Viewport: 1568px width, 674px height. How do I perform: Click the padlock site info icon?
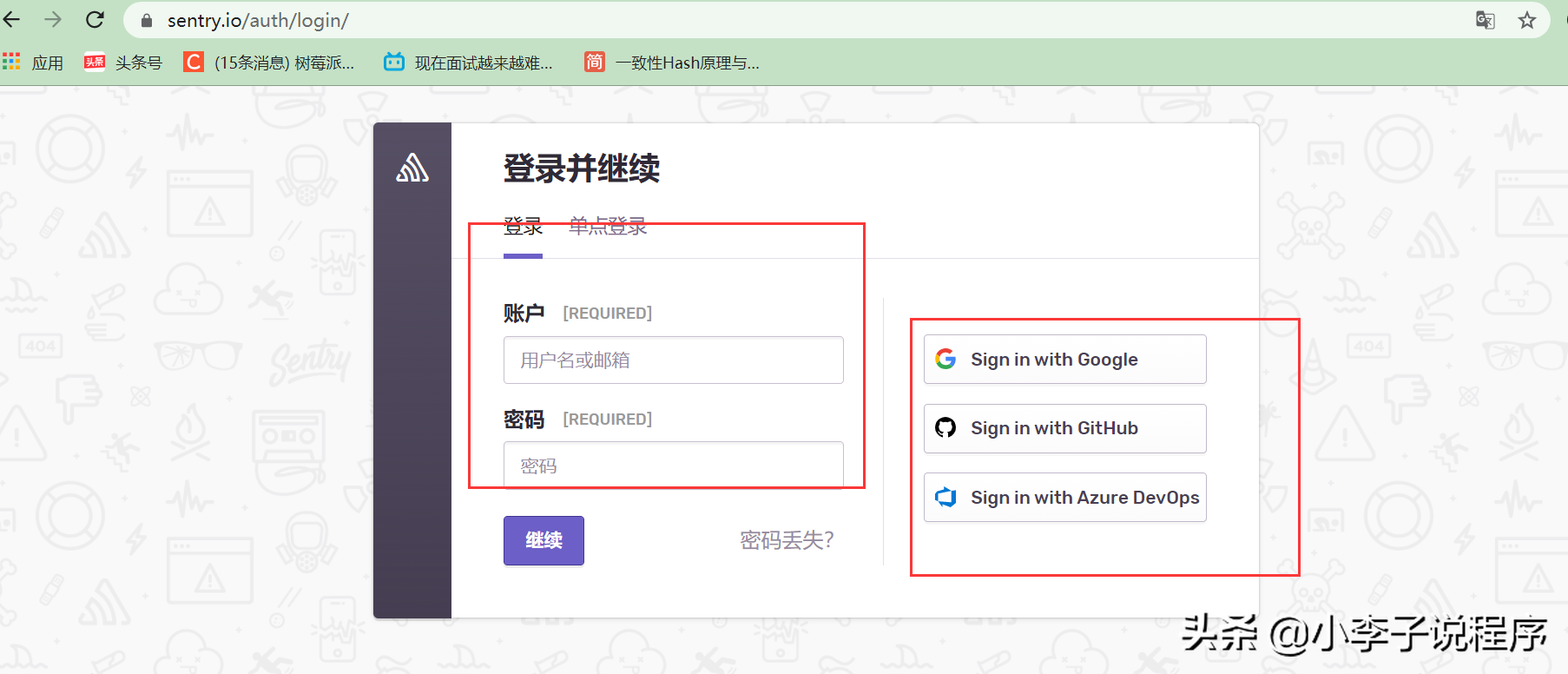[147, 21]
